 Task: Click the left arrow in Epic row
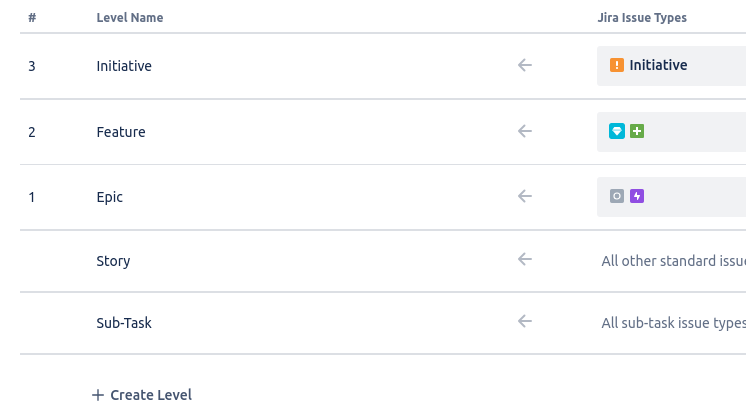525,196
